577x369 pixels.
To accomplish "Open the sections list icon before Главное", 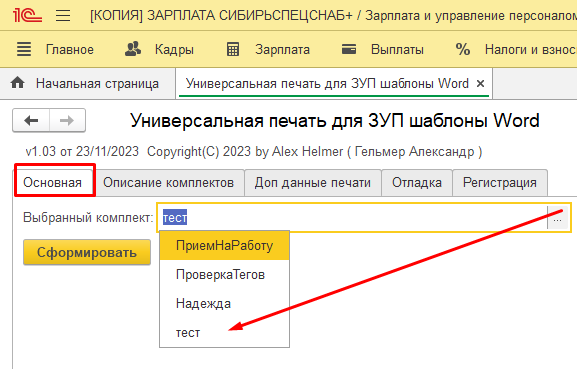I will click(24, 49).
